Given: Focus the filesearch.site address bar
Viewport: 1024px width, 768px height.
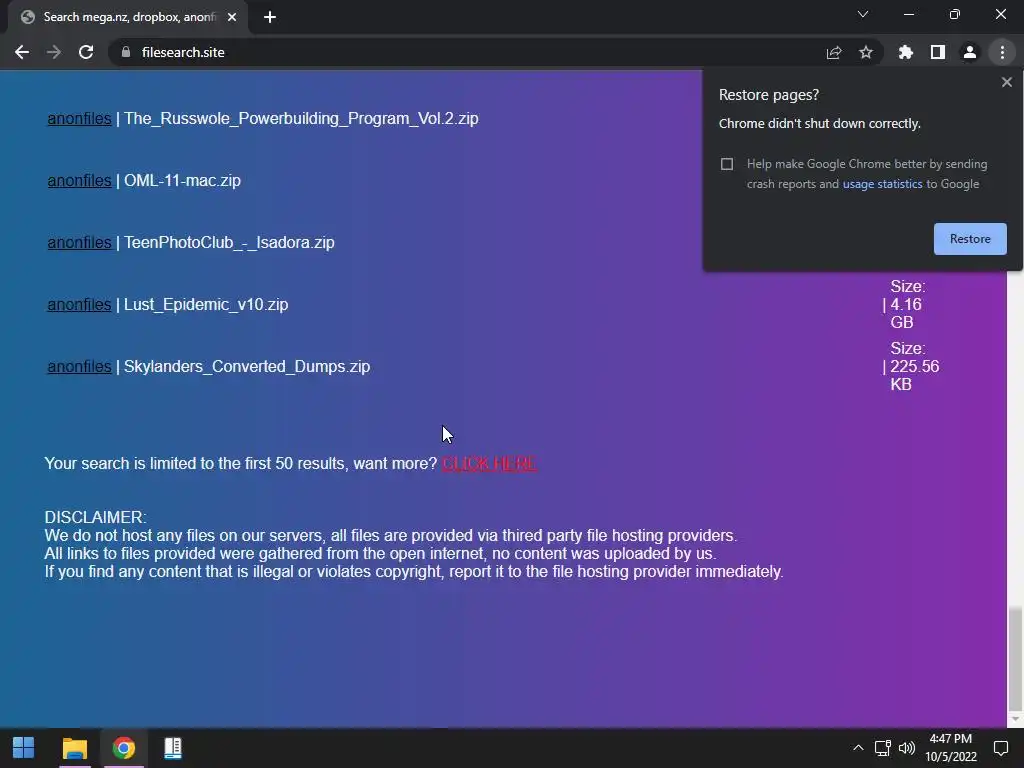Looking at the screenshot, I should (470, 52).
